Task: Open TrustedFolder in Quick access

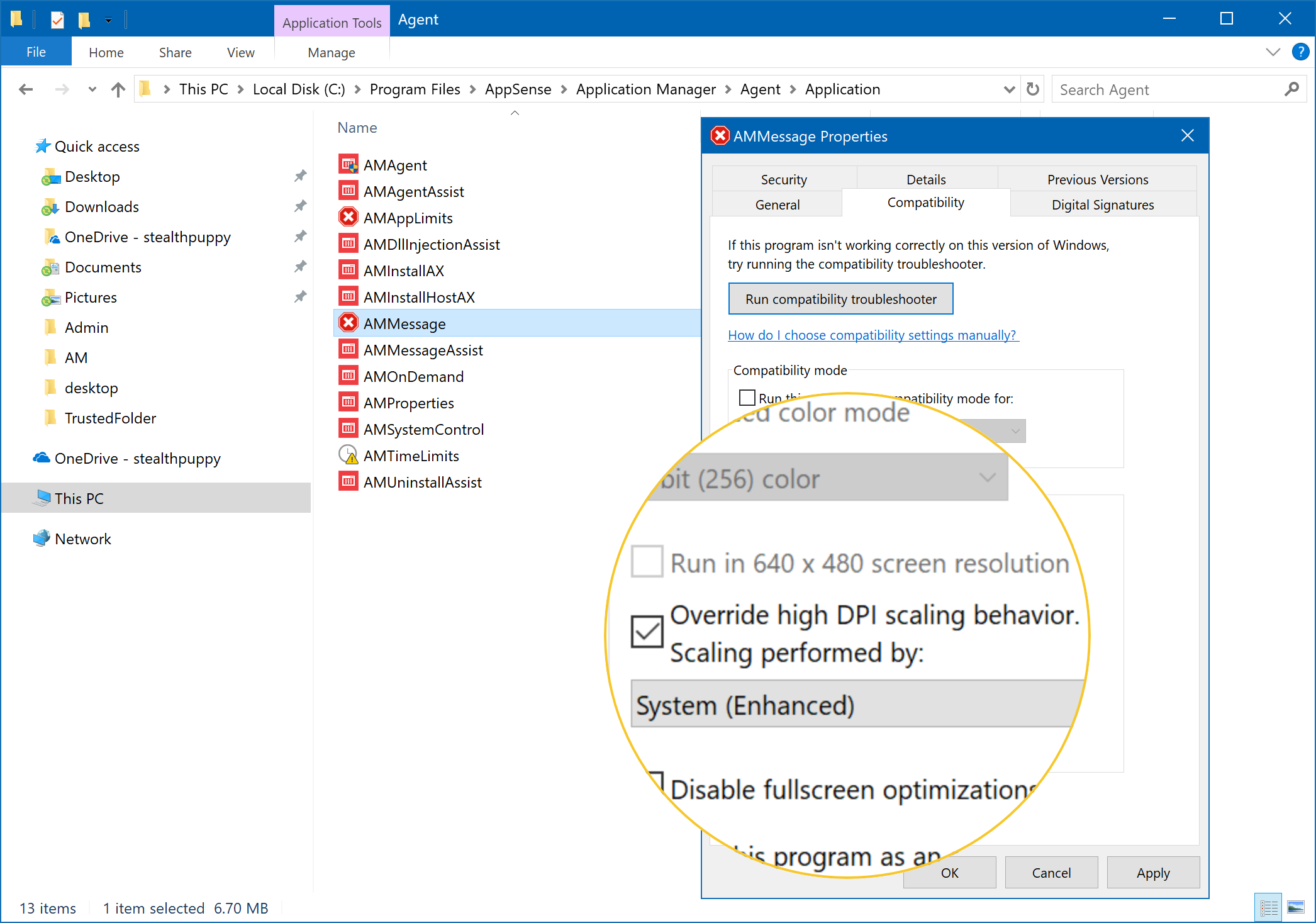Action: (110, 418)
